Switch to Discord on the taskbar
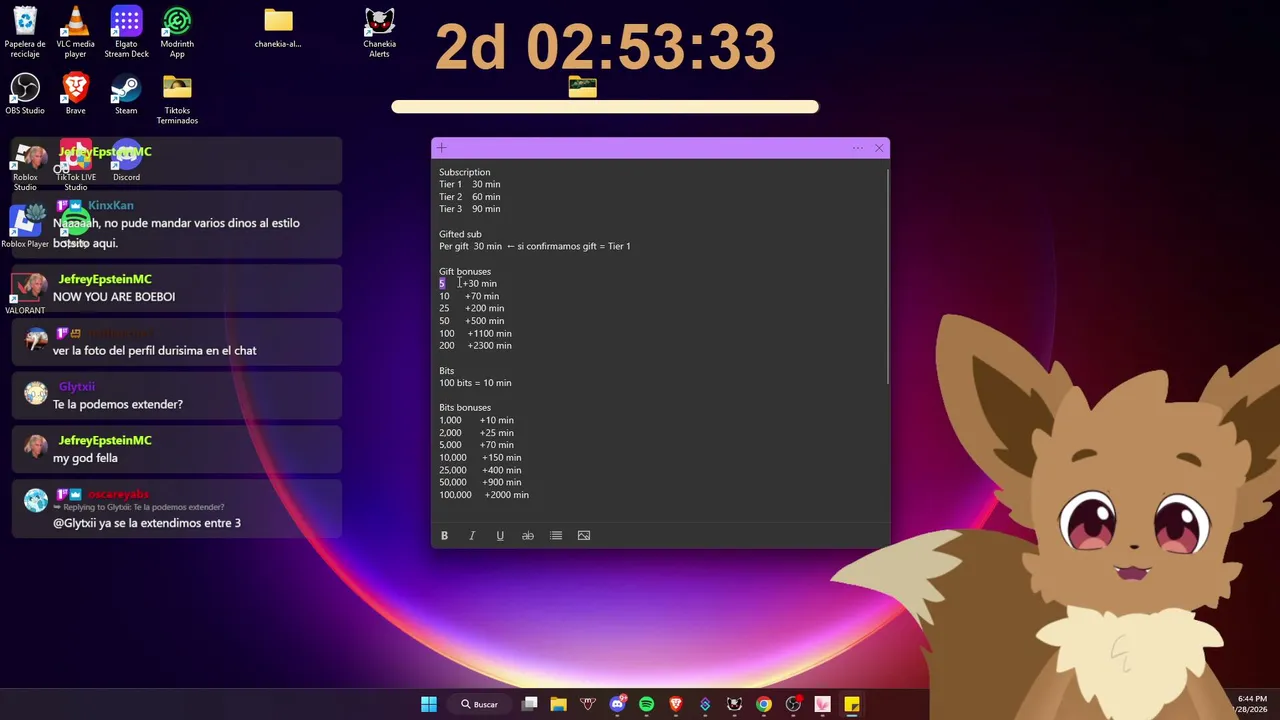 [617, 704]
